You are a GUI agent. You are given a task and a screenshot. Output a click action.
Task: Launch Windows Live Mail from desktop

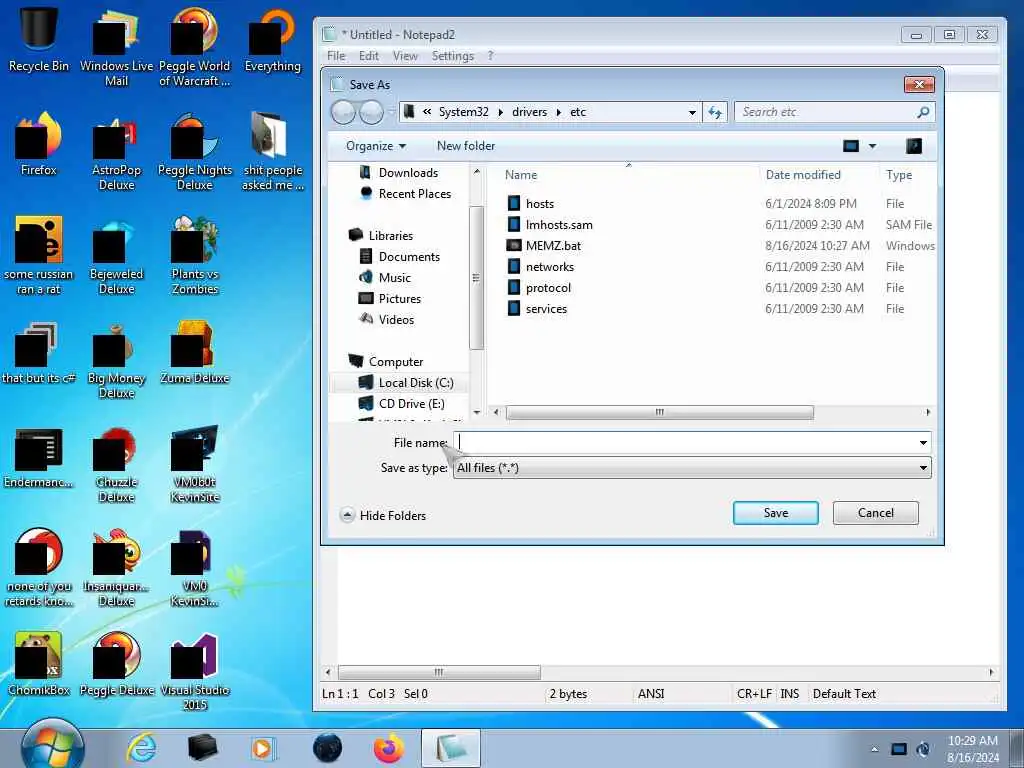116,46
